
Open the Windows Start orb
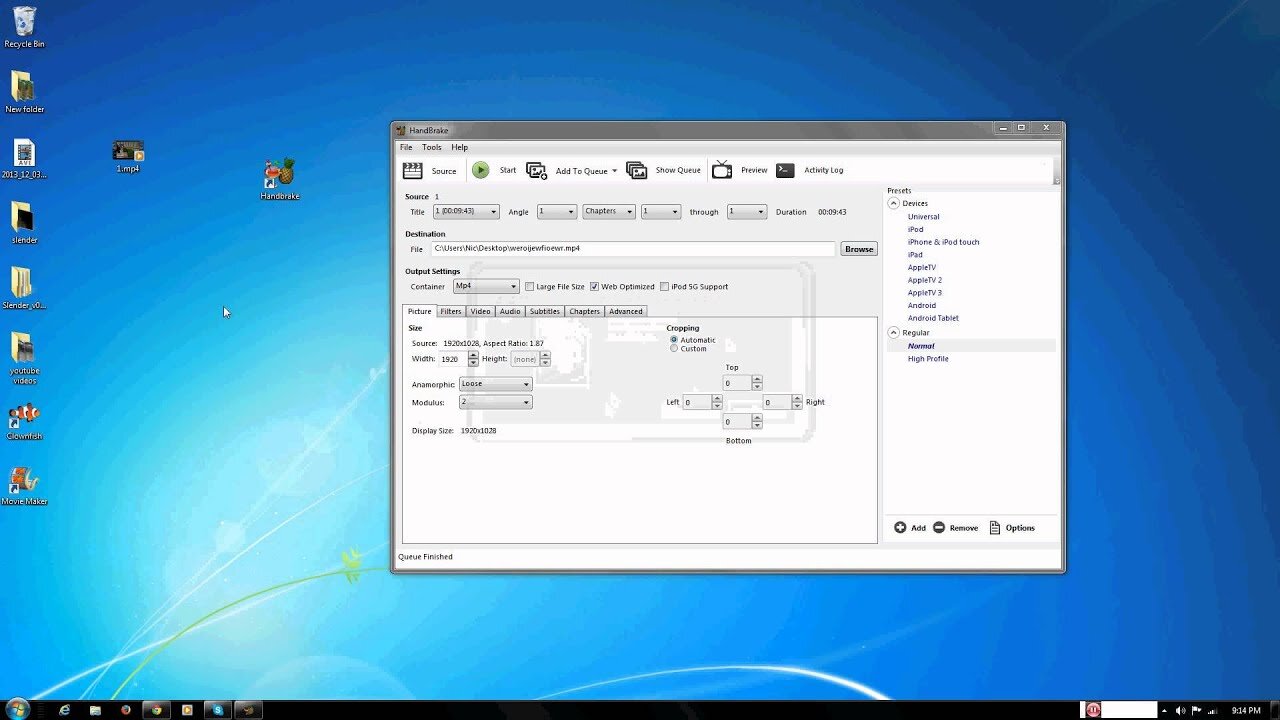tap(17, 709)
